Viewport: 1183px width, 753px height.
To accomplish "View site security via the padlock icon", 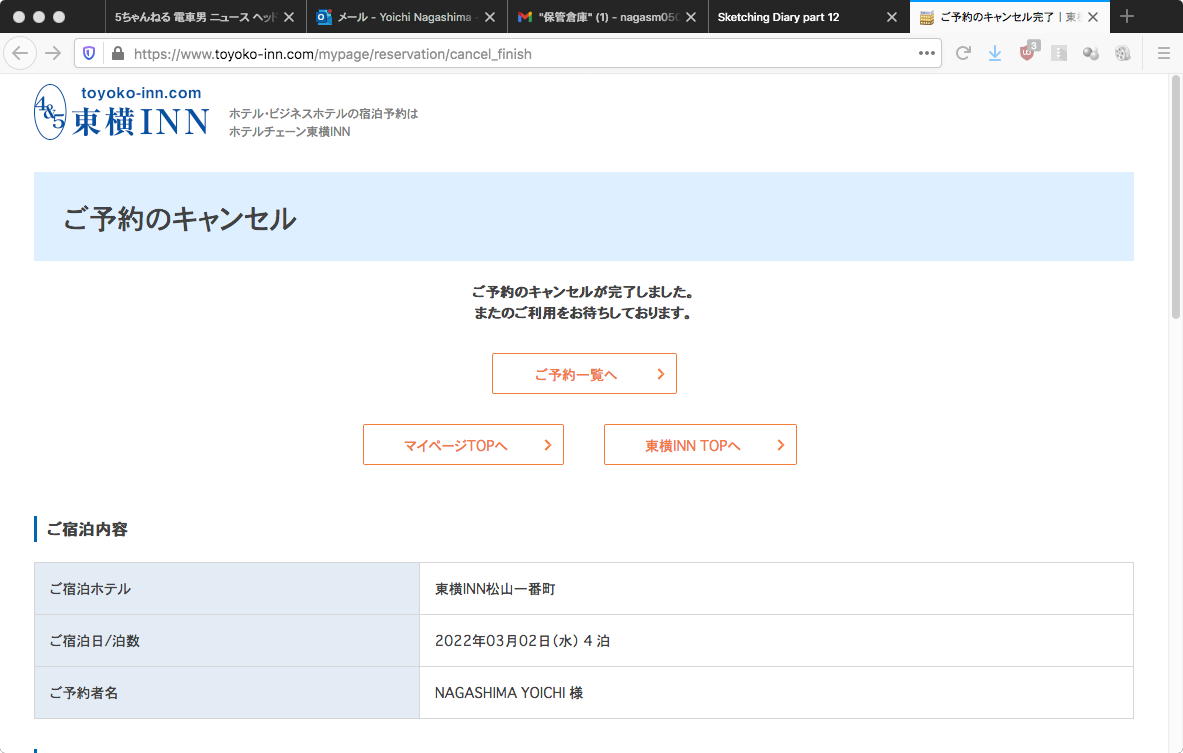I will [117, 54].
